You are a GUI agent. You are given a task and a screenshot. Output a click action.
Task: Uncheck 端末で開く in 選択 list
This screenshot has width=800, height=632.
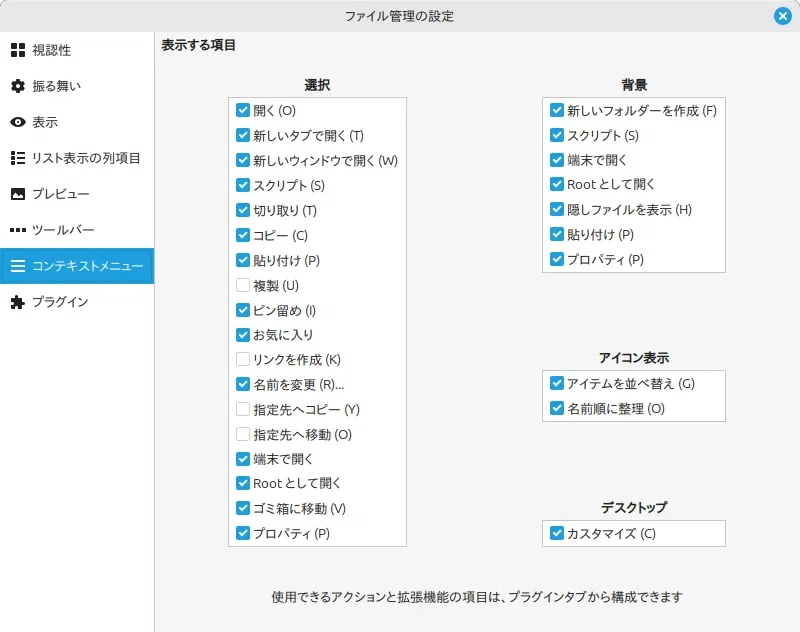tap(243, 459)
